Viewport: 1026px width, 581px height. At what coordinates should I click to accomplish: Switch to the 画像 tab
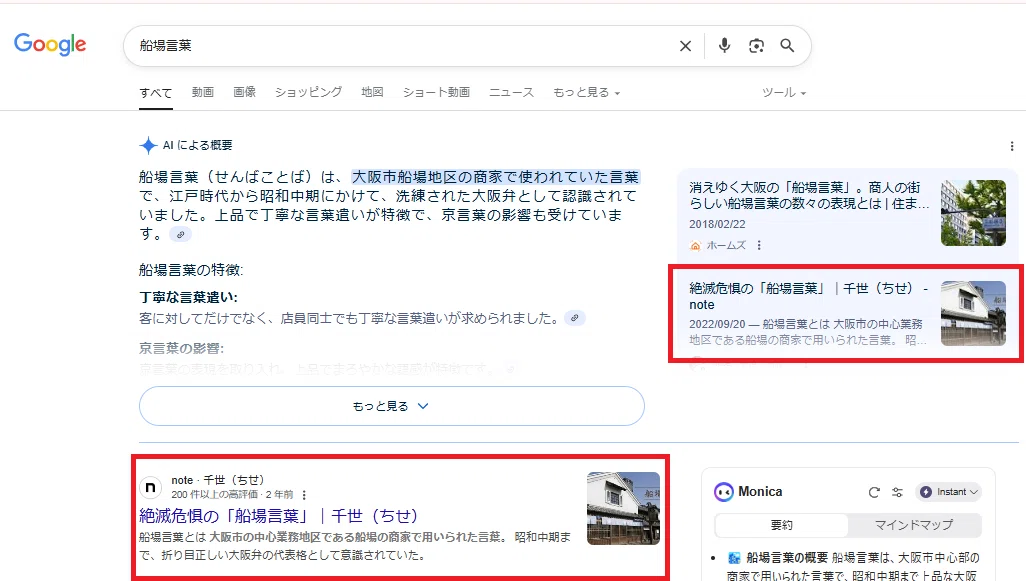[245, 92]
